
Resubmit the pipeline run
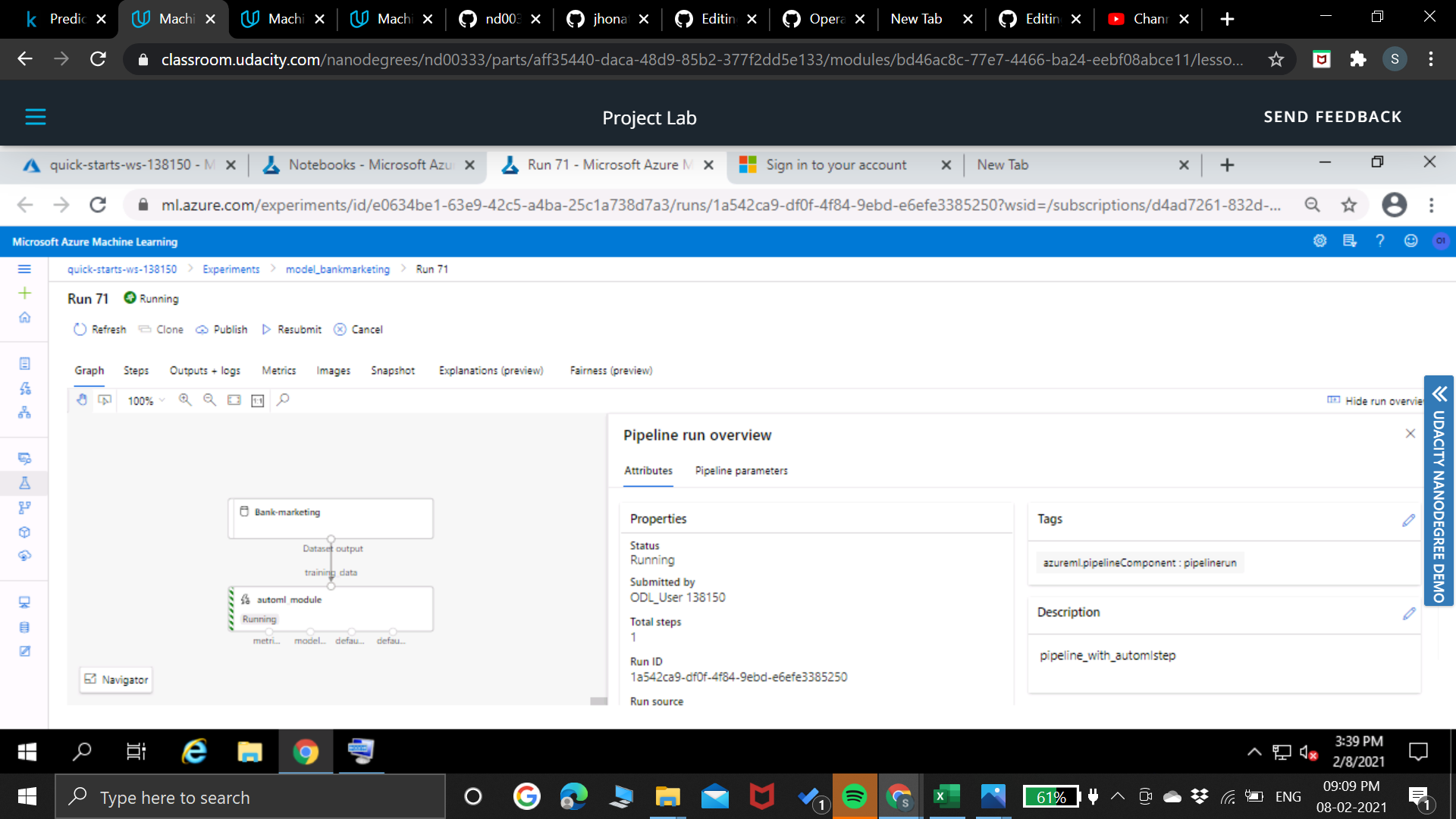click(x=291, y=329)
